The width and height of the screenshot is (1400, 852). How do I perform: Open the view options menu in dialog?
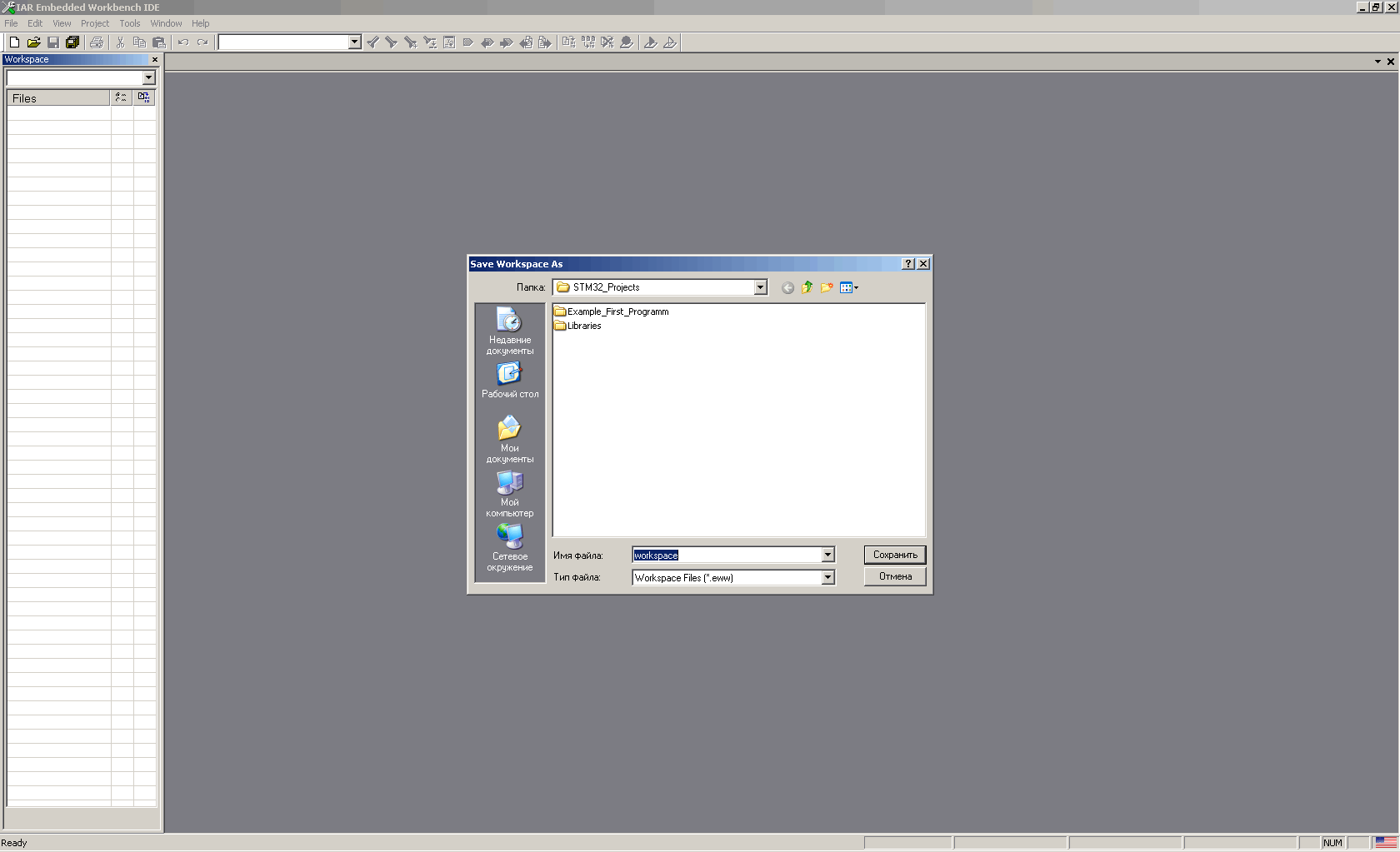(848, 288)
